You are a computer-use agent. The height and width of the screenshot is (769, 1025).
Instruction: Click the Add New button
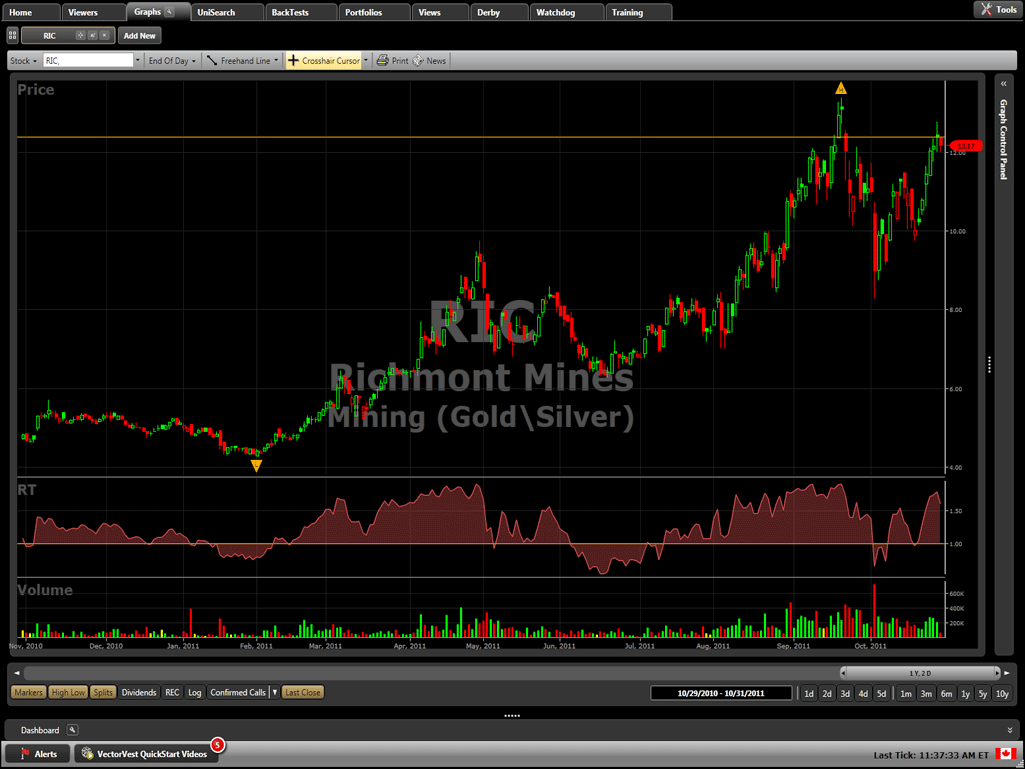[x=140, y=35]
